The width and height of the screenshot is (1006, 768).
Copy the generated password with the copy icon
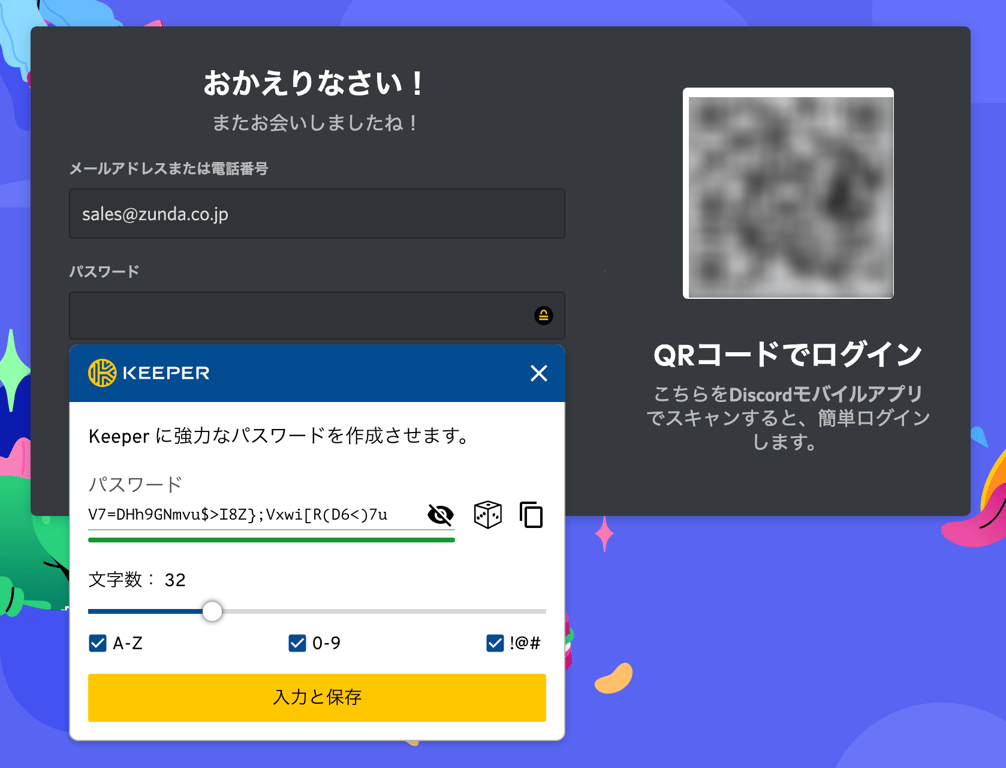pyautogui.click(x=531, y=514)
